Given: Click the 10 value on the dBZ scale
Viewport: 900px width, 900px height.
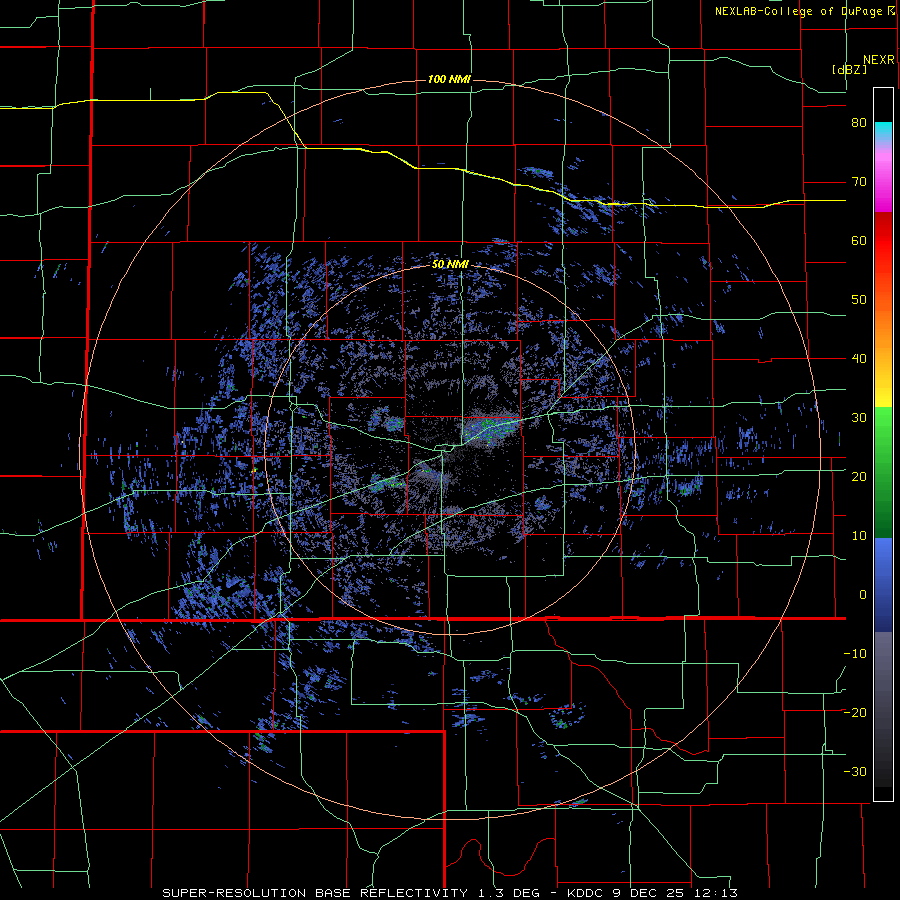Looking at the screenshot, I should pyautogui.click(x=859, y=536).
